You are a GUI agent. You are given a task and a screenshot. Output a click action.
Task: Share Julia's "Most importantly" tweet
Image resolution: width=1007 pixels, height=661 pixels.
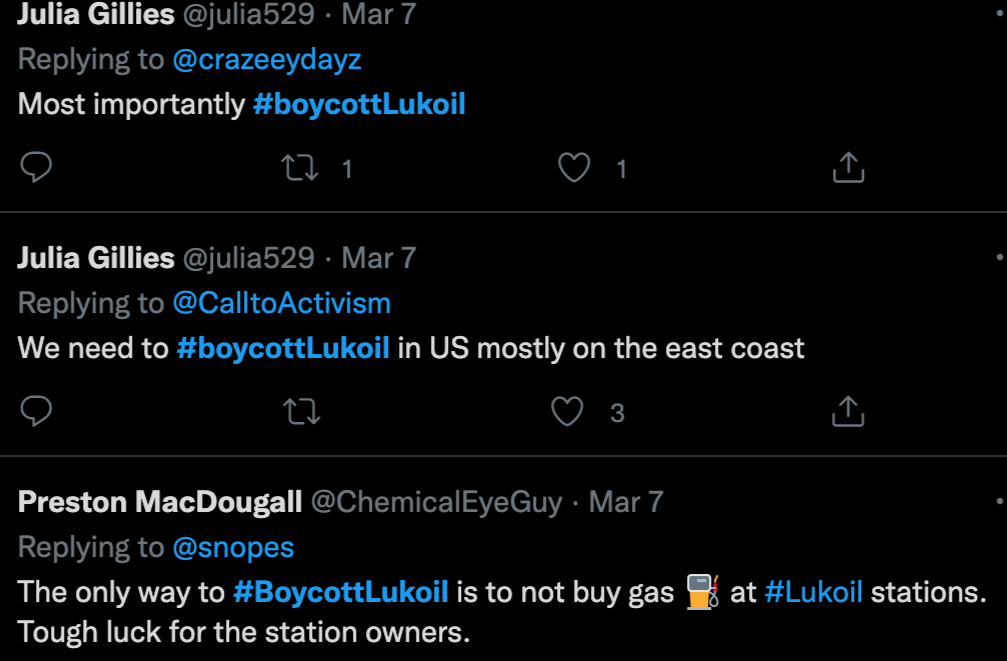click(x=848, y=168)
